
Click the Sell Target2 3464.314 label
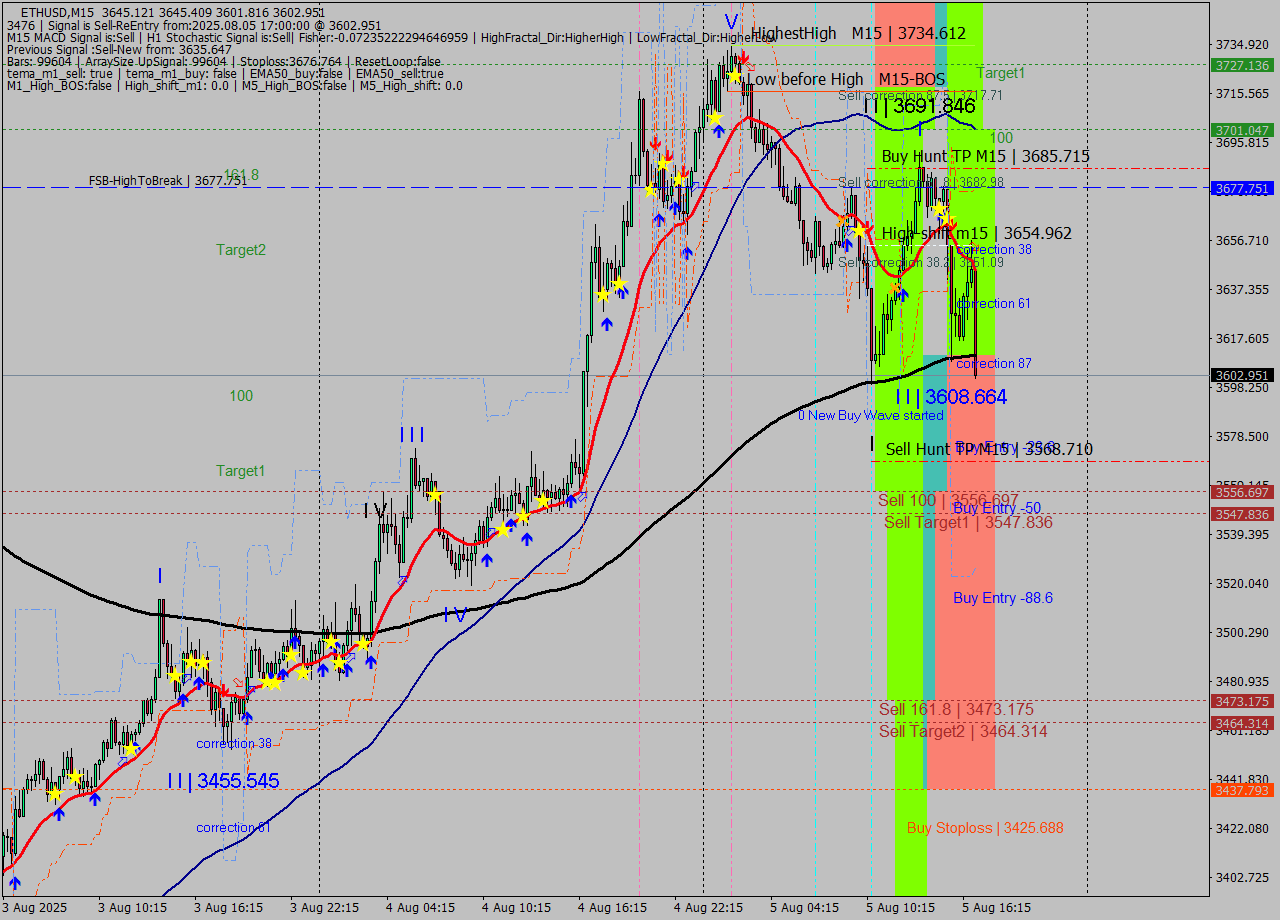(964, 732)
